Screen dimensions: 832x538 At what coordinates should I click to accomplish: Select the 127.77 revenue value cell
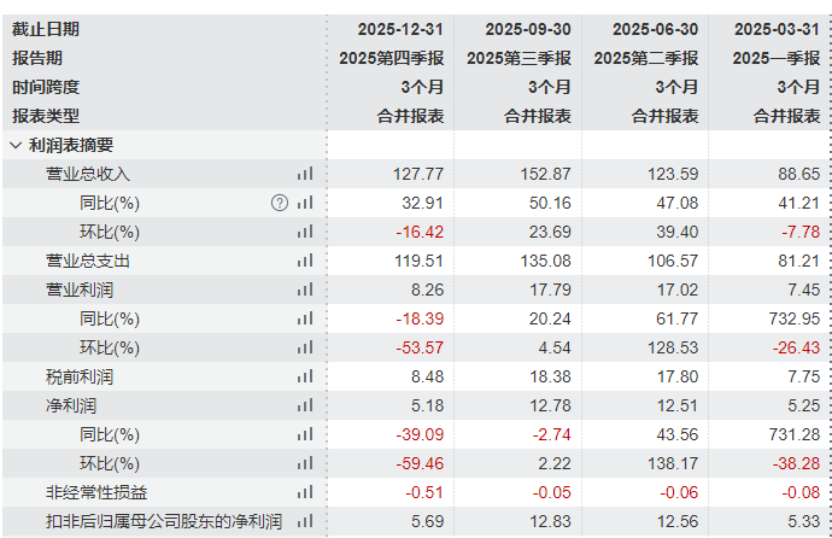click(x=420, y=174)
